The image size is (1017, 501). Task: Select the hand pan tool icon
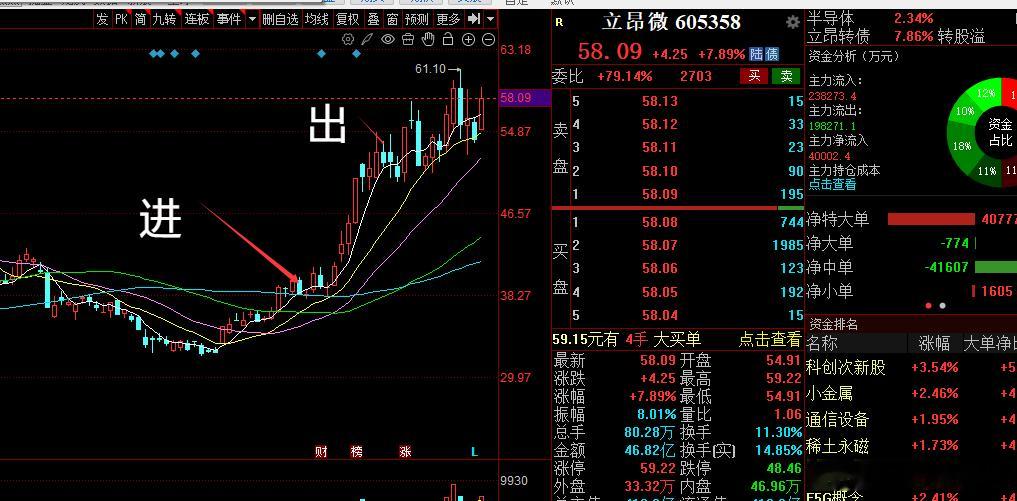coord(427,40)
